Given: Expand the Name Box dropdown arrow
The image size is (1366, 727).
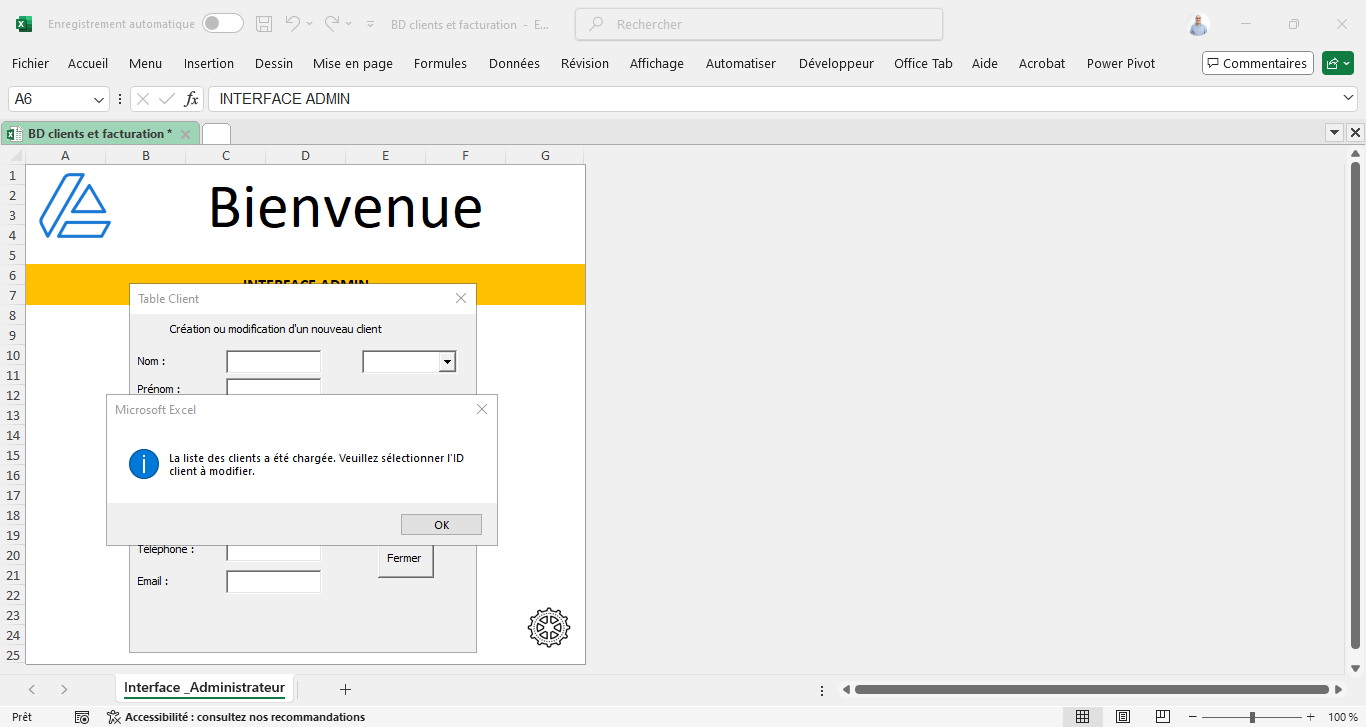Looking at the screenshot, I should [x=99, y=99].
